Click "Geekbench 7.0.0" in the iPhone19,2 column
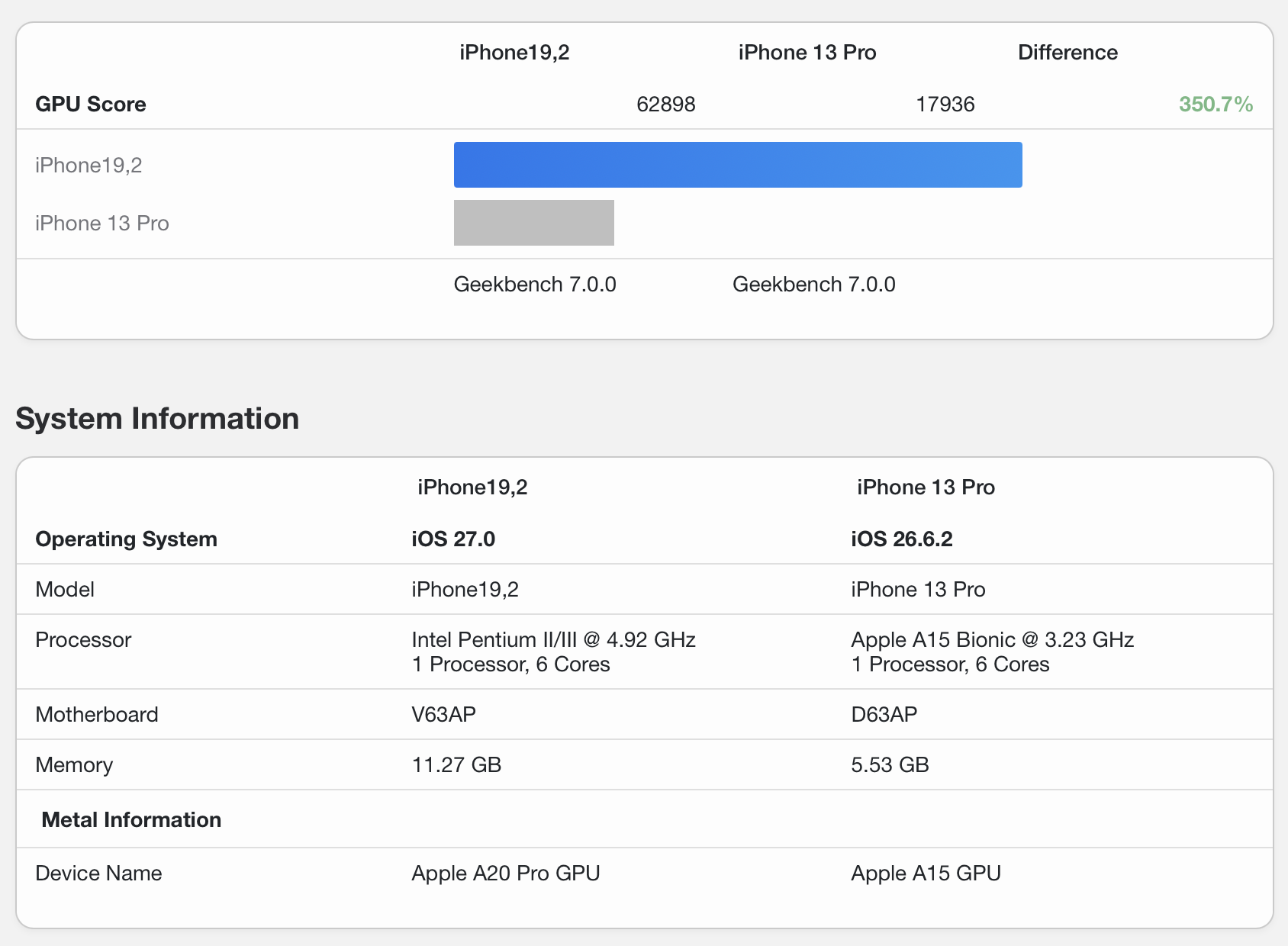Viewport: 1288px width, 946px height. tap(535, 284)
